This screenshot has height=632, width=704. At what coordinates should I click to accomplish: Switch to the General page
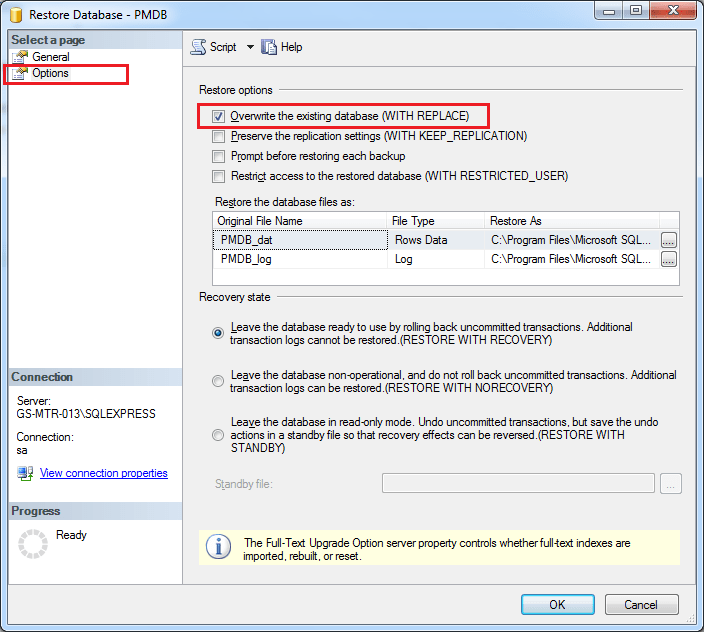(x=51, y=57)
